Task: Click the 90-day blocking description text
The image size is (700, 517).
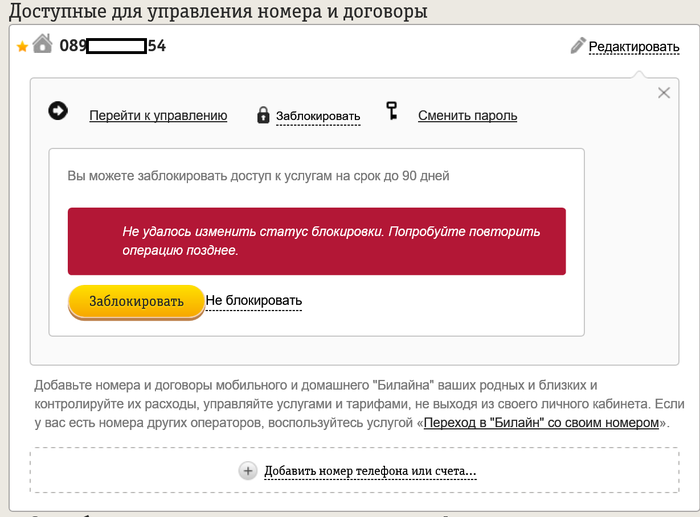Action: [x=258, y=176]
